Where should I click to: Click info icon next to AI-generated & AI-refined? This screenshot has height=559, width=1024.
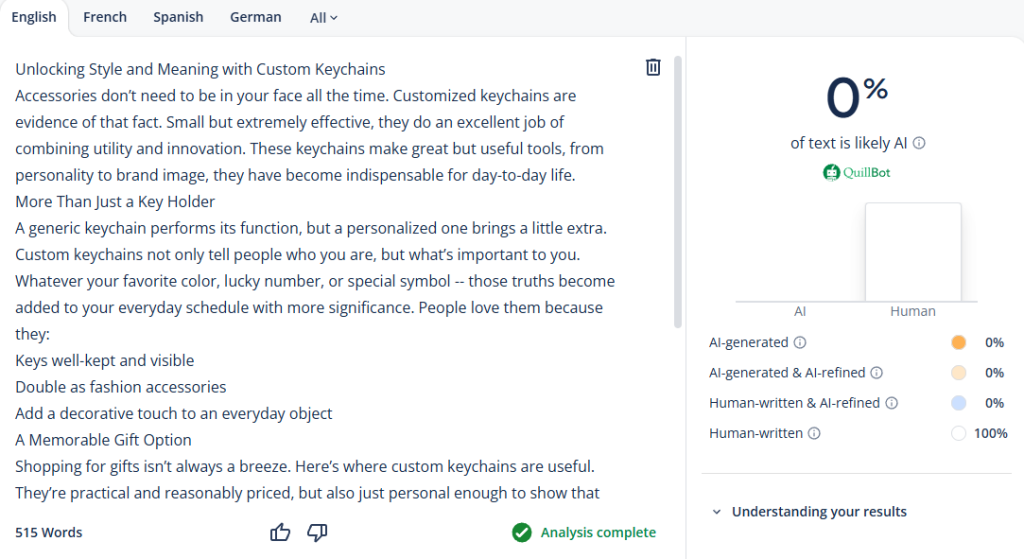pos(876,373)
